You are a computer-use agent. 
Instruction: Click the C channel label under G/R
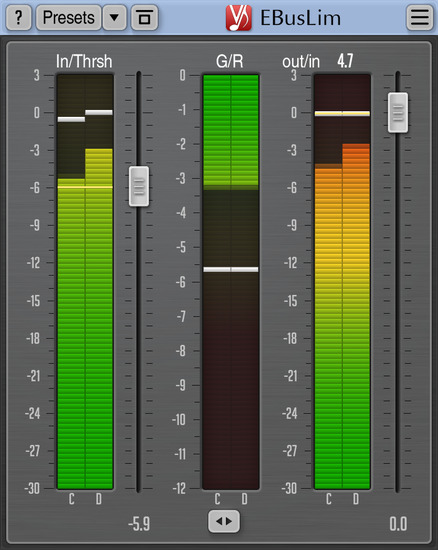(217, 499)
